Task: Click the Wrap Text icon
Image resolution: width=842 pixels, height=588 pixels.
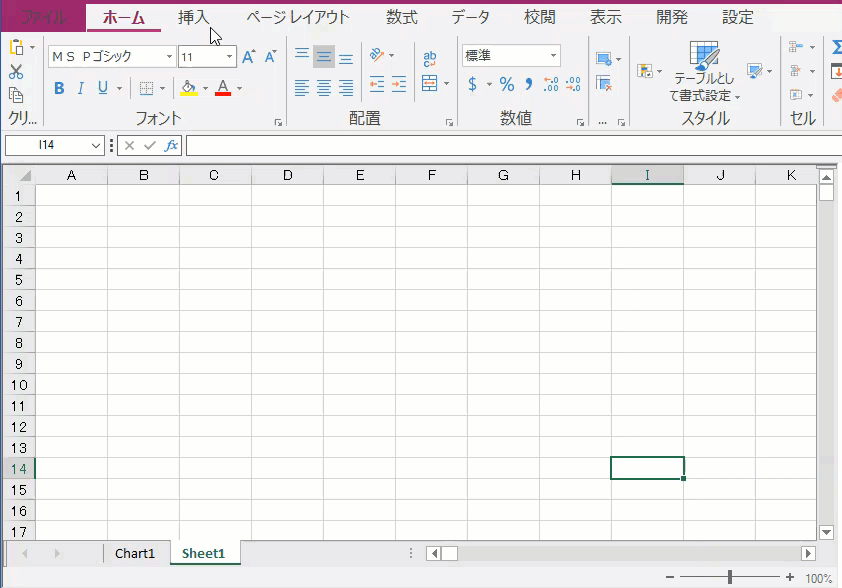Action: 430,59
